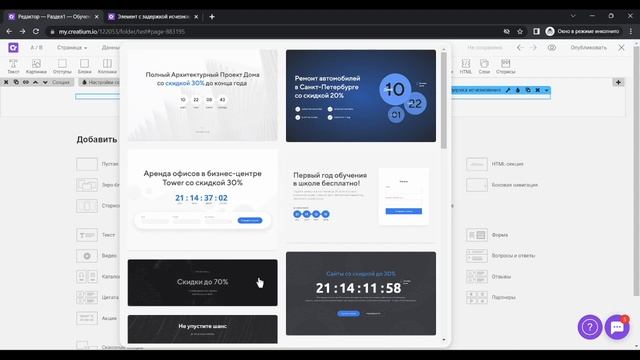Open Настройки section settings button
This screenshot has width=640, height=360.
pos(100,82)
